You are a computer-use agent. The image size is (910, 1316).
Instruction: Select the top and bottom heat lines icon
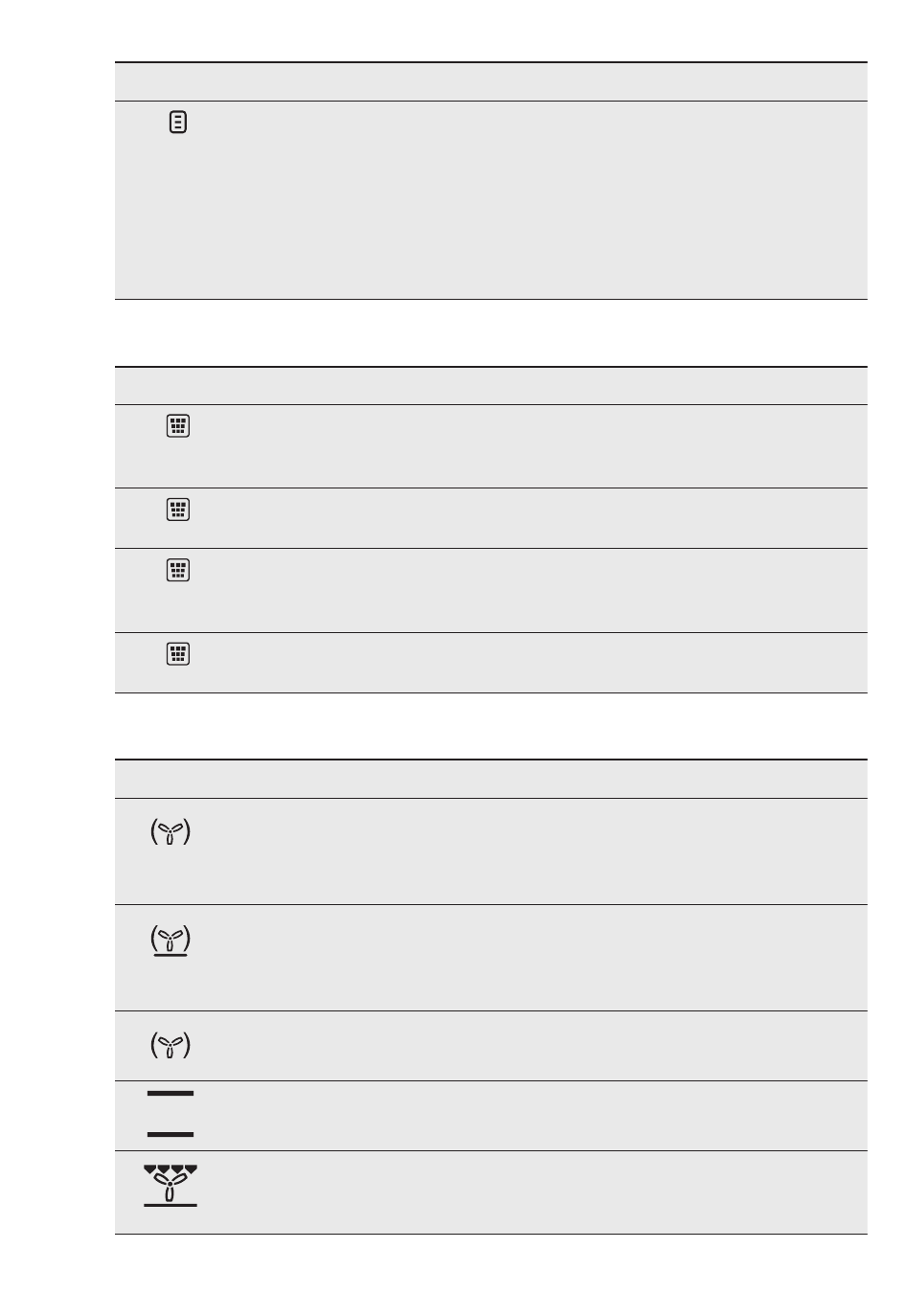pyautogui.click(x=171, y=1114)
